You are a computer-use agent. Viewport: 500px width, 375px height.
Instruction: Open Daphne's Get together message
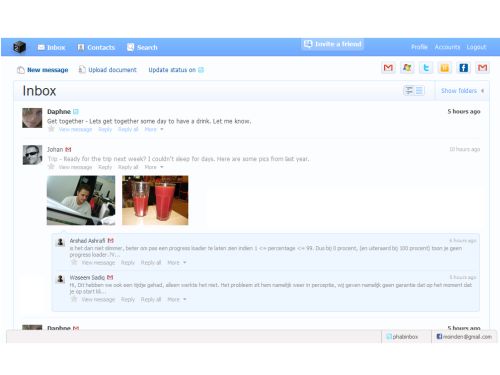pyautogui.click(x=149, y=121)
